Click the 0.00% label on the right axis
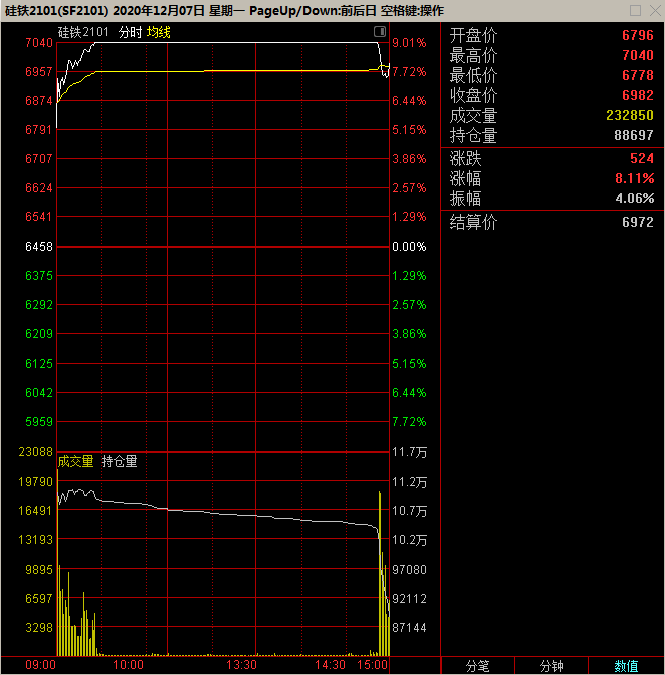This screenshot has width=665, height=675. point(409,246)
